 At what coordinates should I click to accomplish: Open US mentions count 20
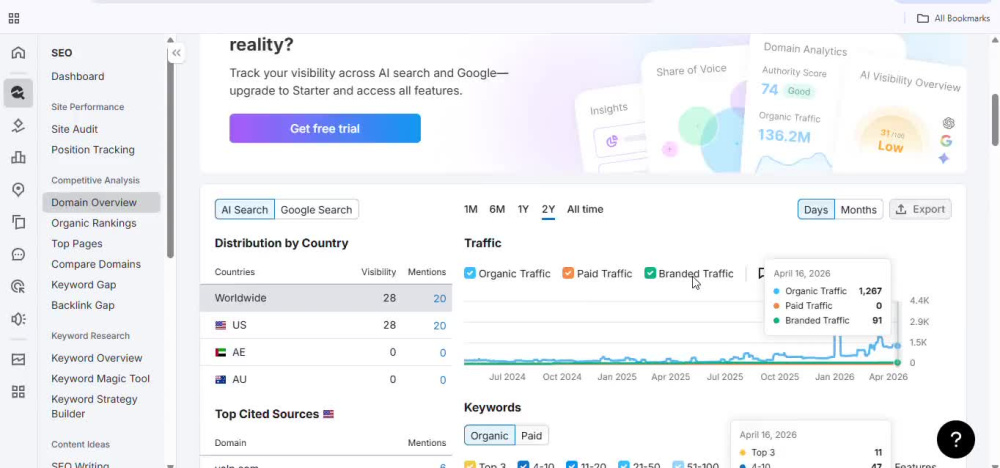[x=439, y=326]
